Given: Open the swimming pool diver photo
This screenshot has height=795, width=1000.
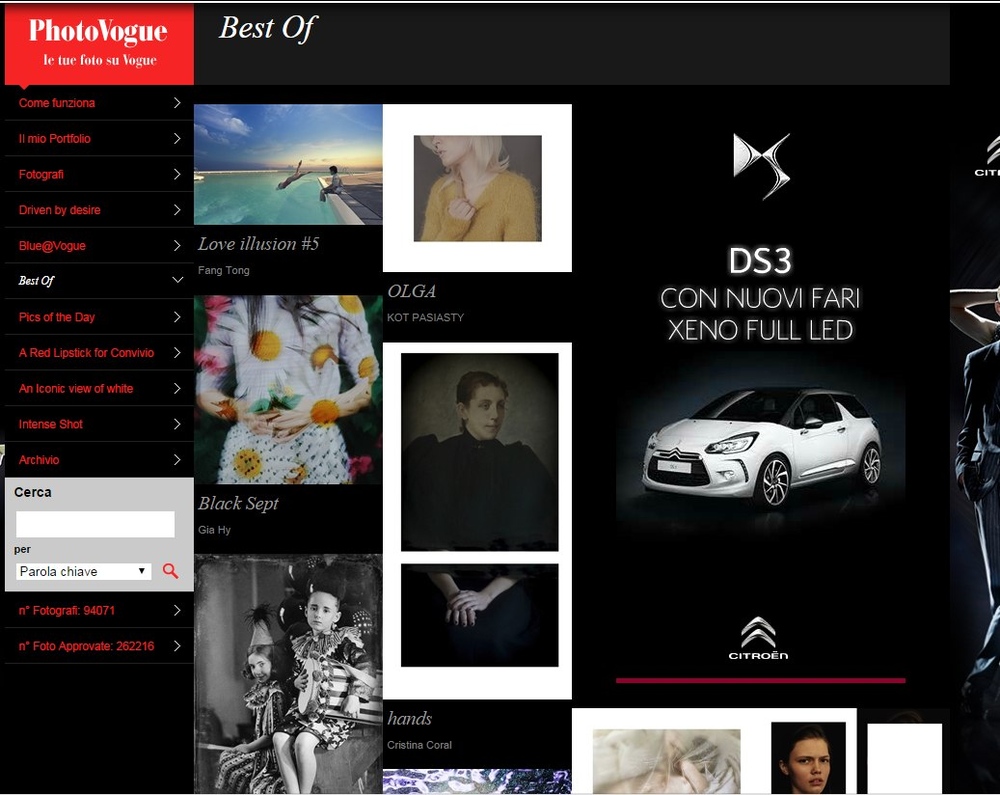Looking at the screenshot, I should 288,164.
